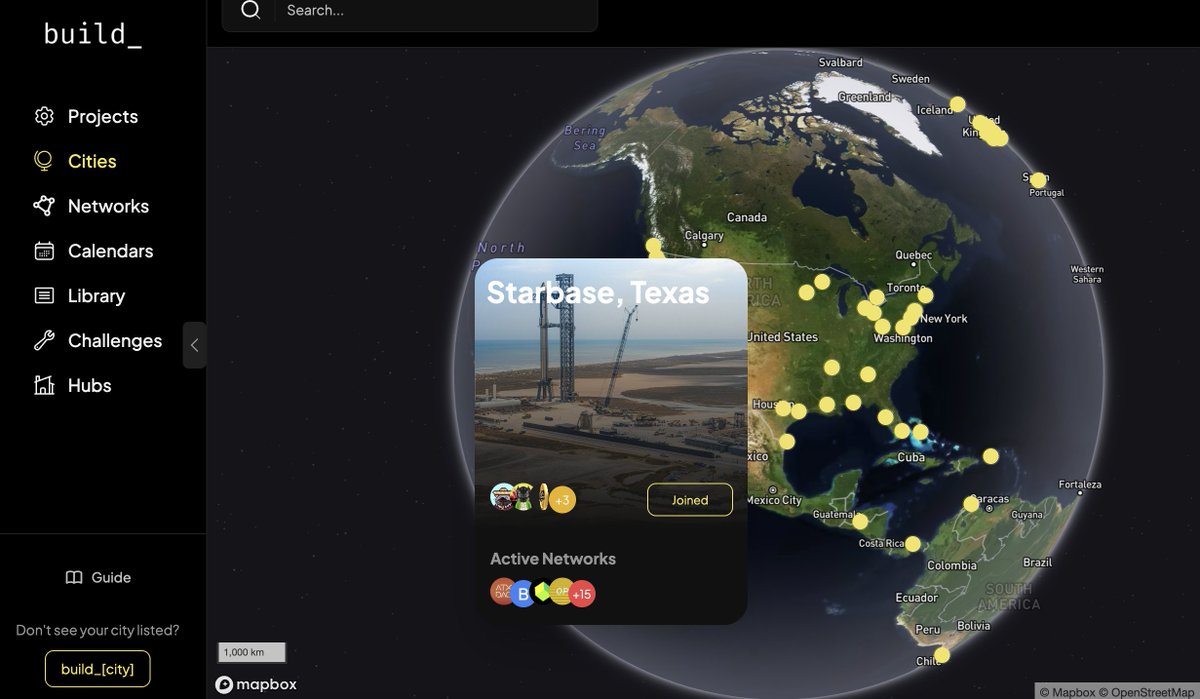
Task: Select the city marker southwest of Calgary
Action: pos(654,245)
